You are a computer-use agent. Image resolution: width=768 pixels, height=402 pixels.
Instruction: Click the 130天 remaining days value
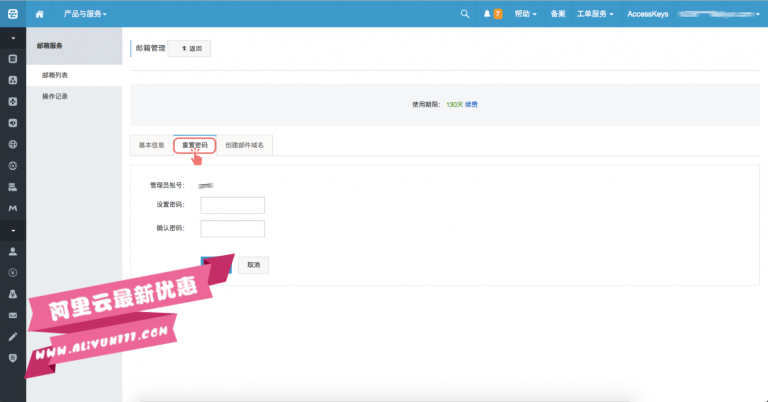[x=455, y=104]
